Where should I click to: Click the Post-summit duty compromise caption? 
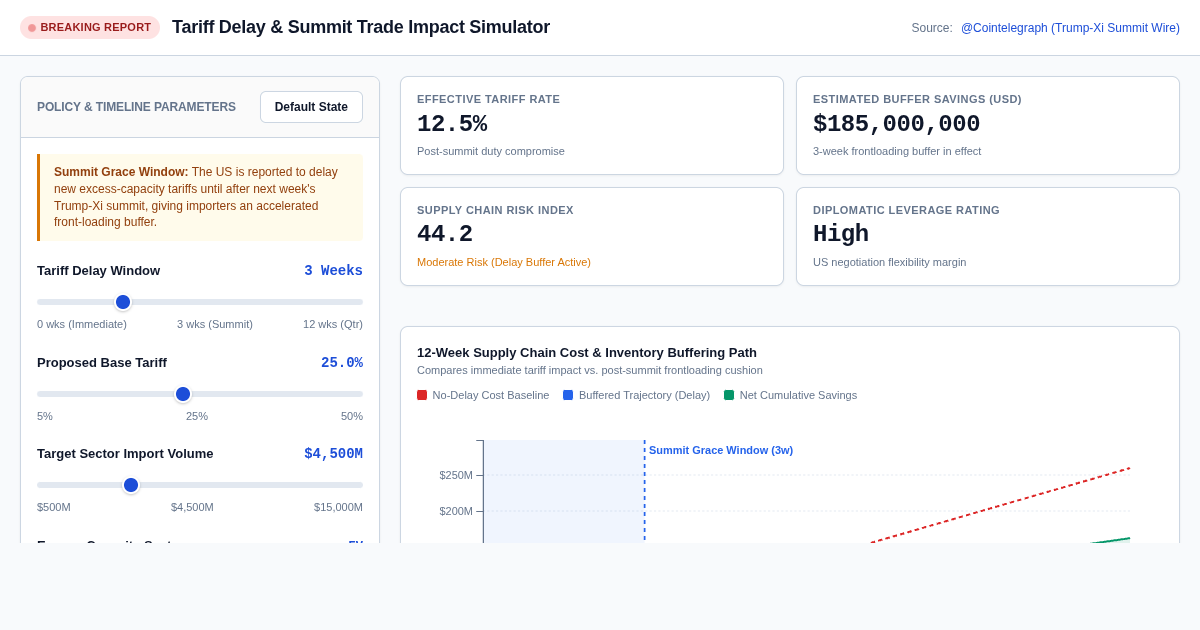[491, 151]
